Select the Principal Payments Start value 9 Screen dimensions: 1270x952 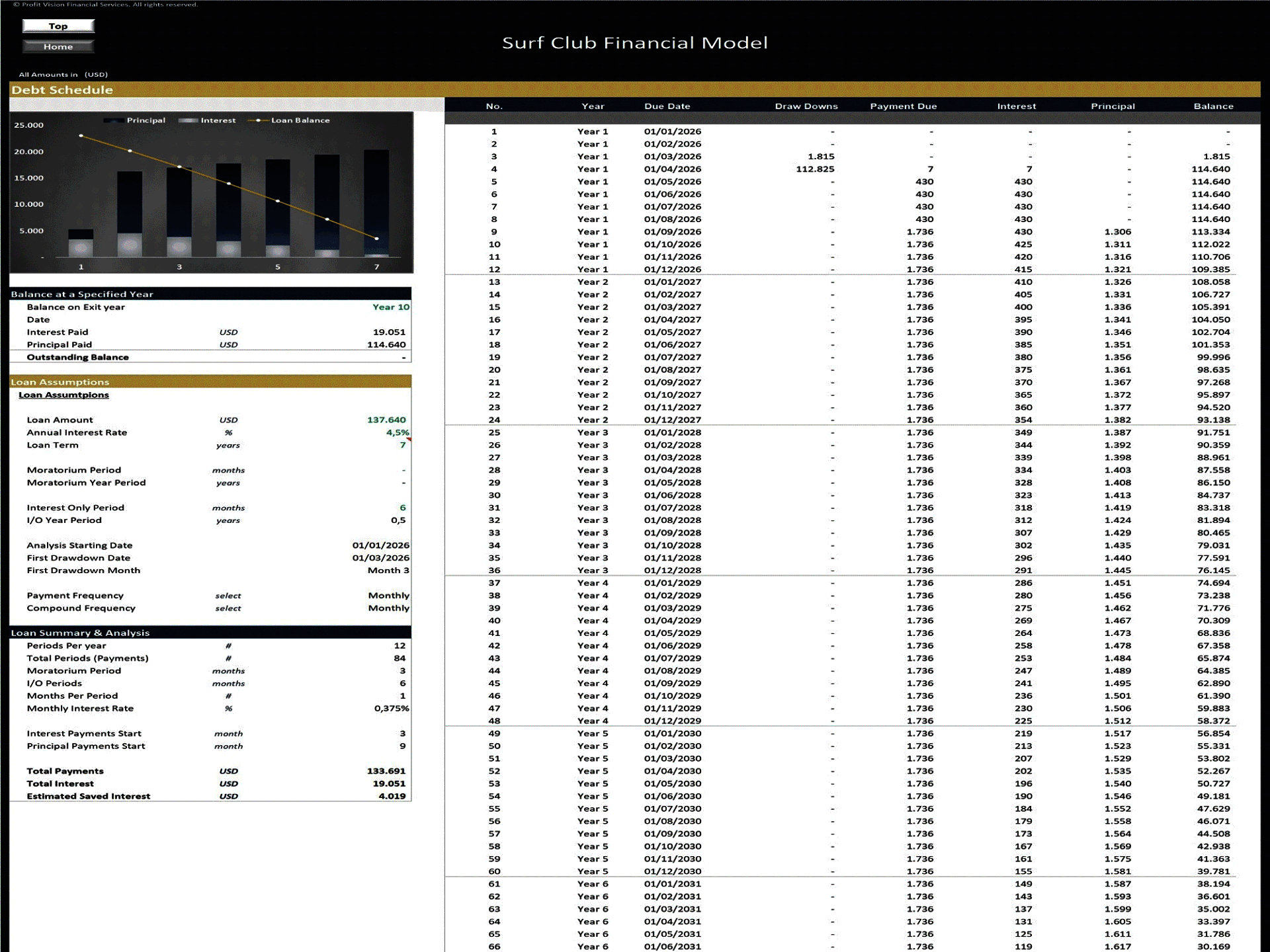[402, 746]
